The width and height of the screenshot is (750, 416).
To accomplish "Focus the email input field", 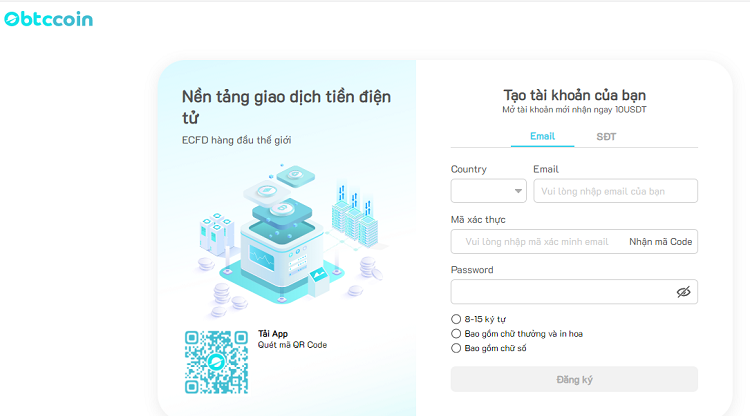I will coord(615,191).
